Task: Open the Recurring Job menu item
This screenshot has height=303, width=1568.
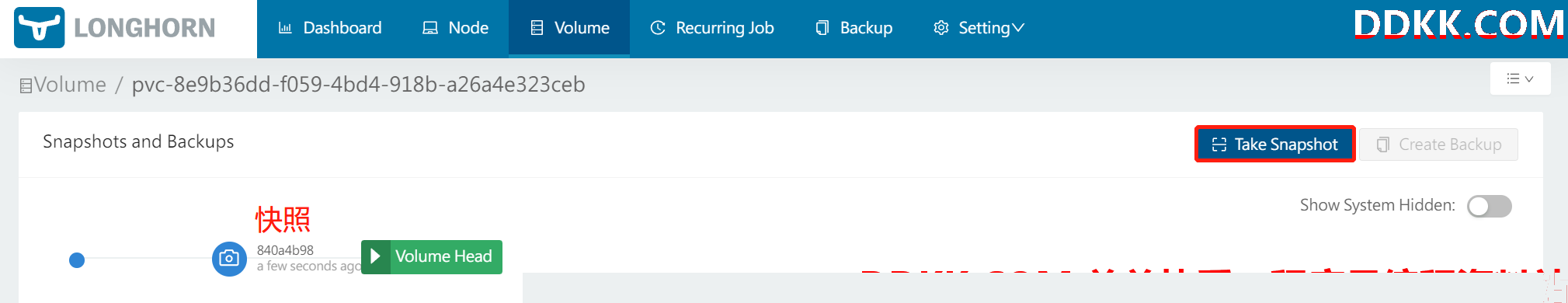Action: [712, 28]
